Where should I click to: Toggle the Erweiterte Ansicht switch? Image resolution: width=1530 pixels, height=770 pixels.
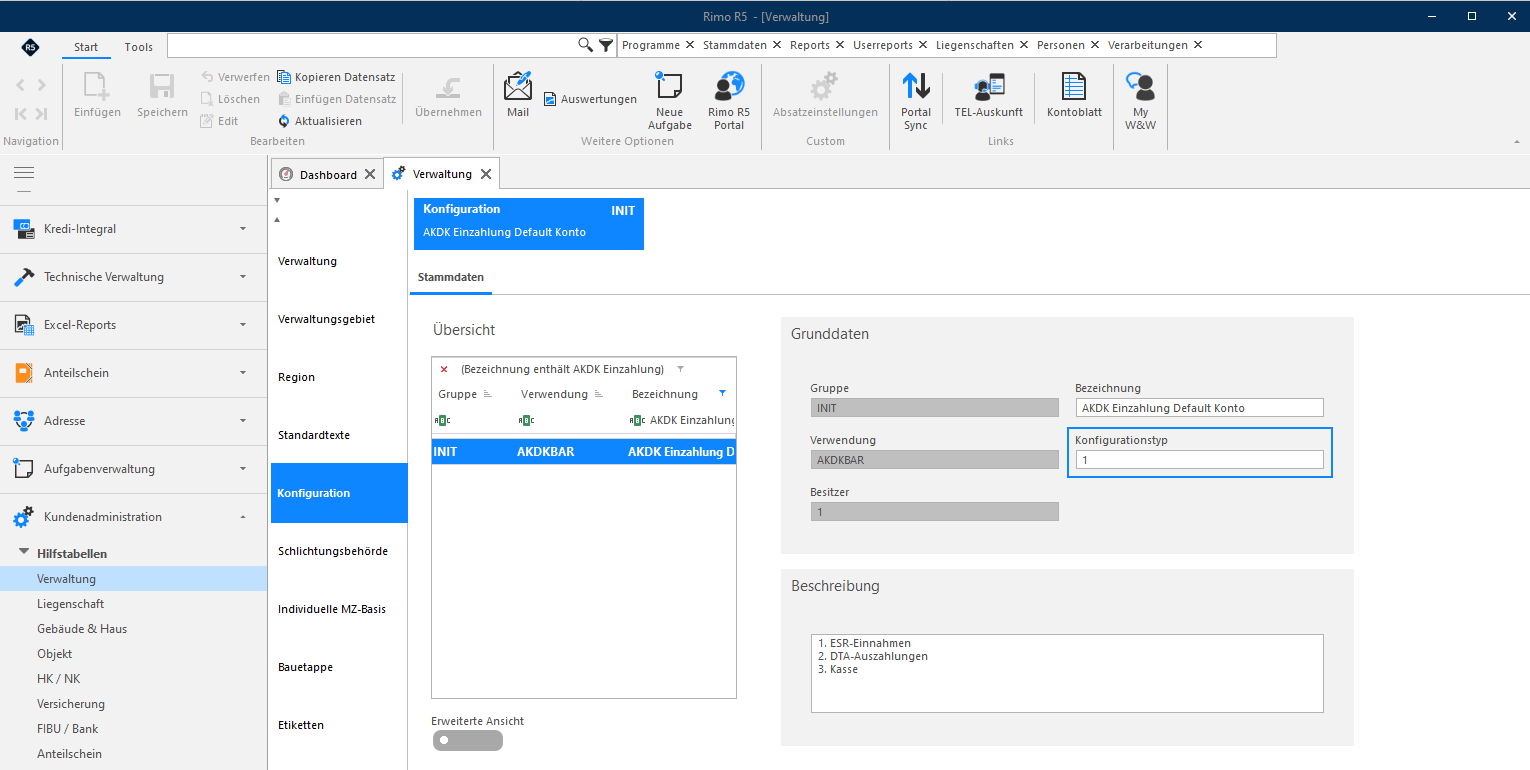[468, 740]
